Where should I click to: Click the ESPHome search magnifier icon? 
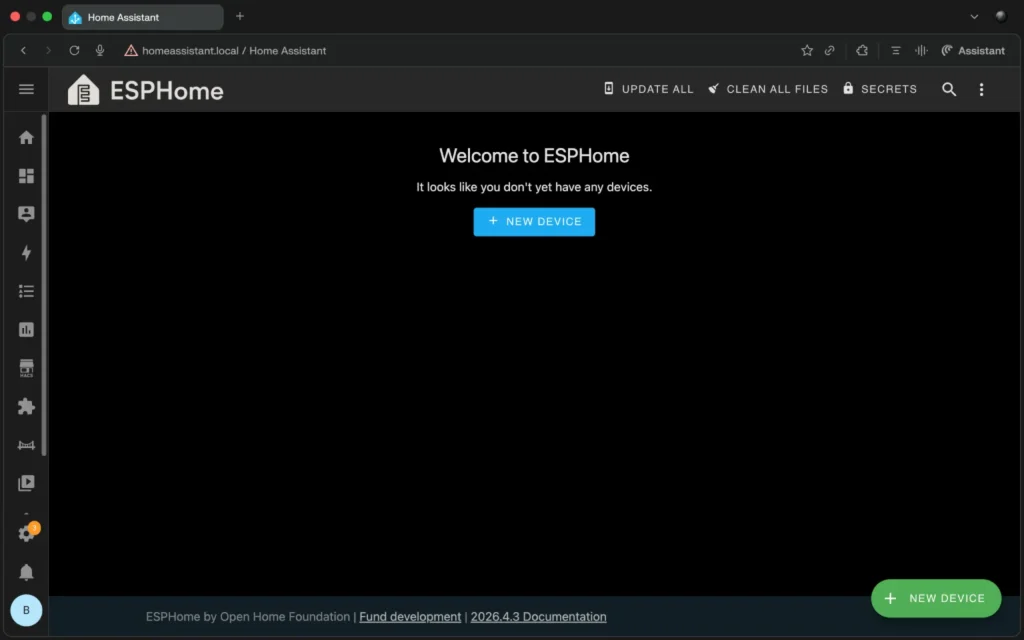(949, 89)
